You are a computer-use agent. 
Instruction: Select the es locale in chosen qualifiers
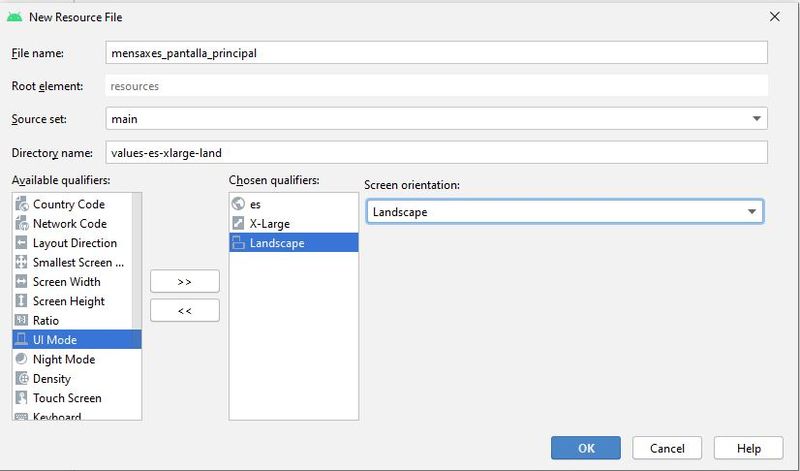[294, 204]
